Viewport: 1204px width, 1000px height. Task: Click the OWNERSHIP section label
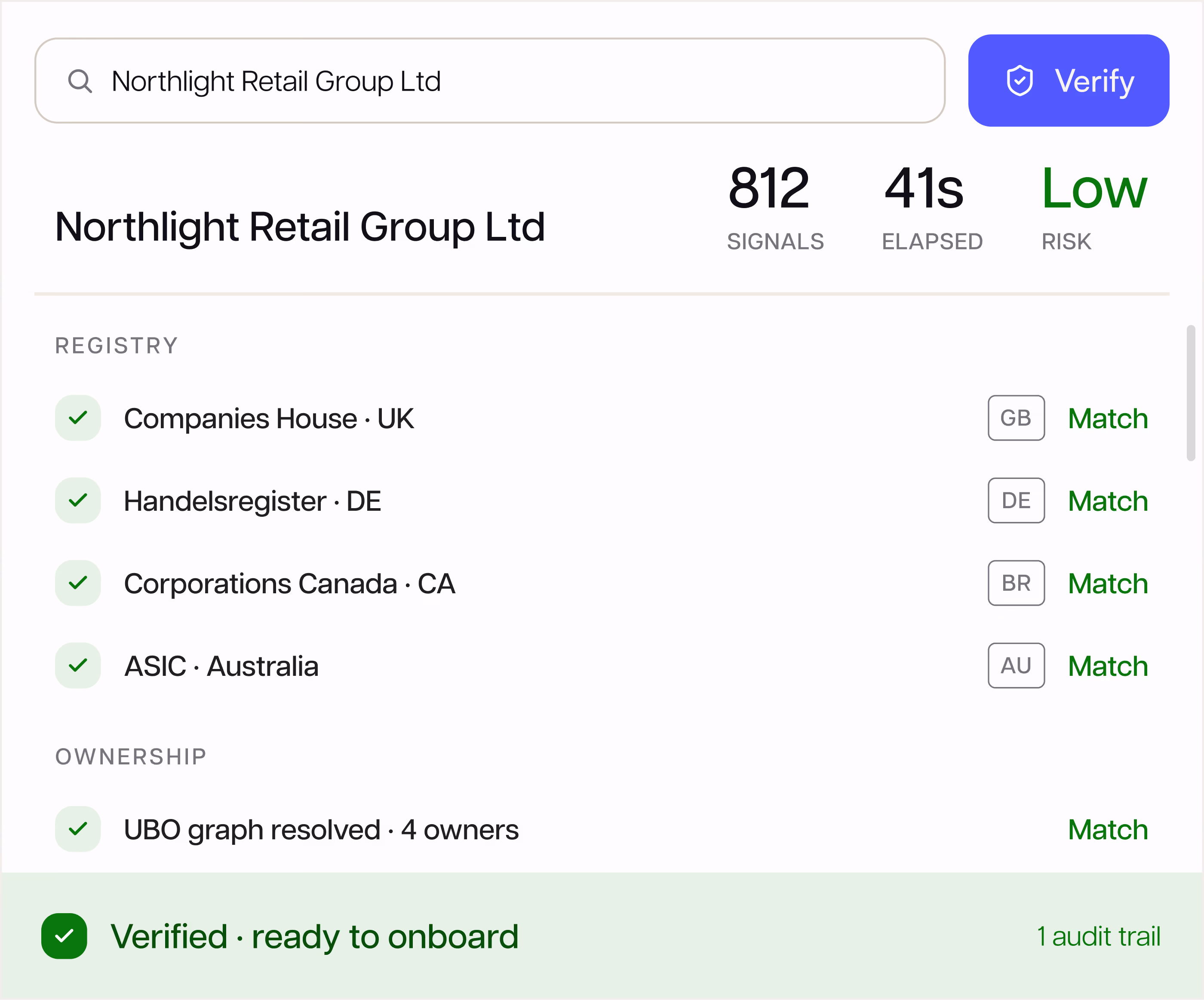click(131, 757)
